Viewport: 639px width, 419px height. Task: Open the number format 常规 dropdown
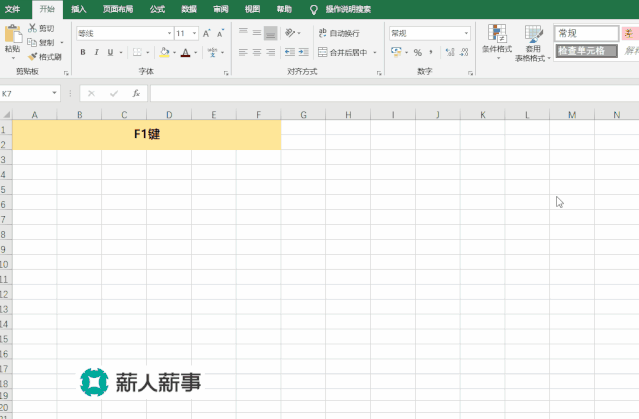[x=466, y=33]
